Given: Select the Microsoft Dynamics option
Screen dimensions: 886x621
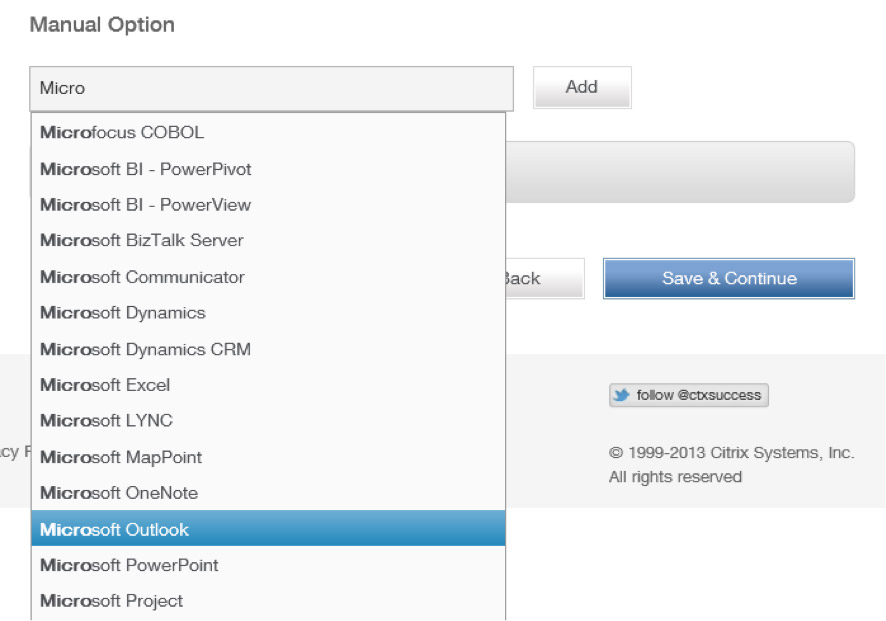Looking at the screenshot, I should click(x=268, y=312).
